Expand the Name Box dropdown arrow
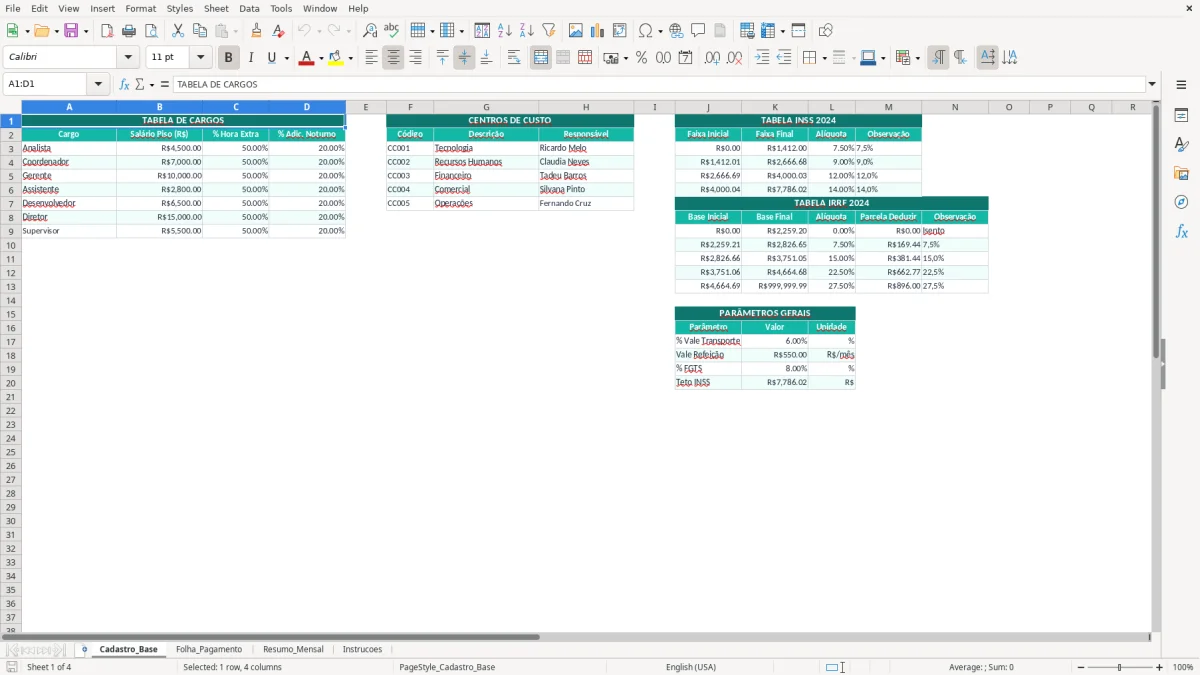Image resolution: width=1200 pixels, height=675 pixels. (98, 85)
